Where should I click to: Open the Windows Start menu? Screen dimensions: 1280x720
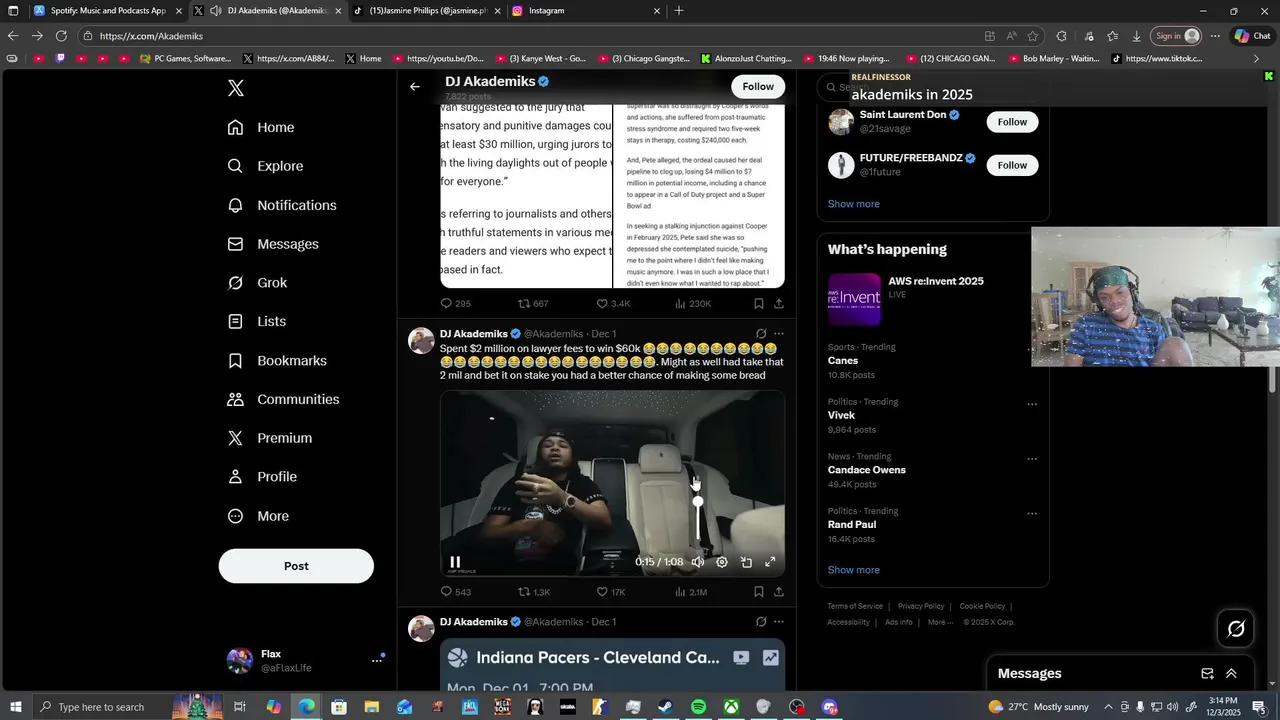point(15,707)
